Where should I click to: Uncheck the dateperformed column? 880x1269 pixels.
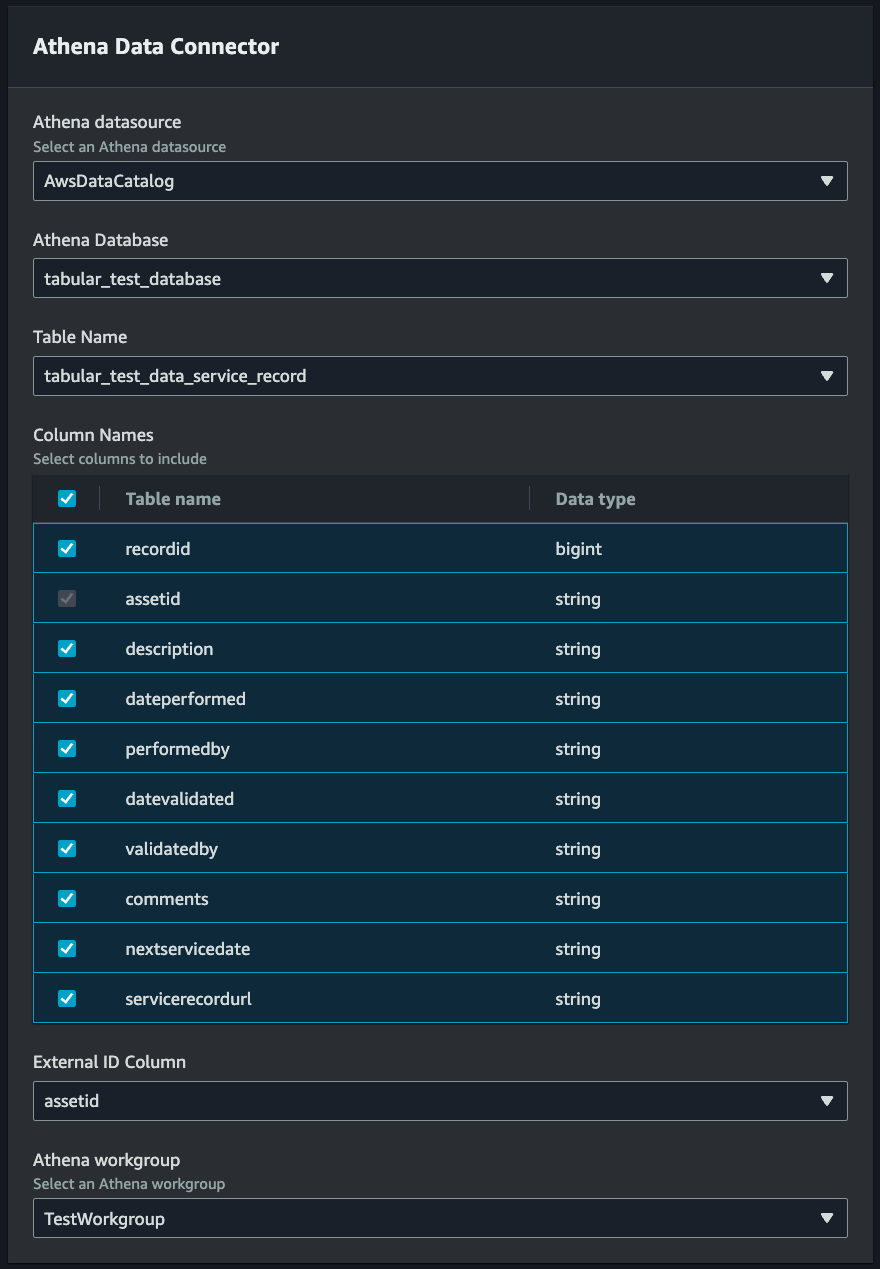(66, 698)
